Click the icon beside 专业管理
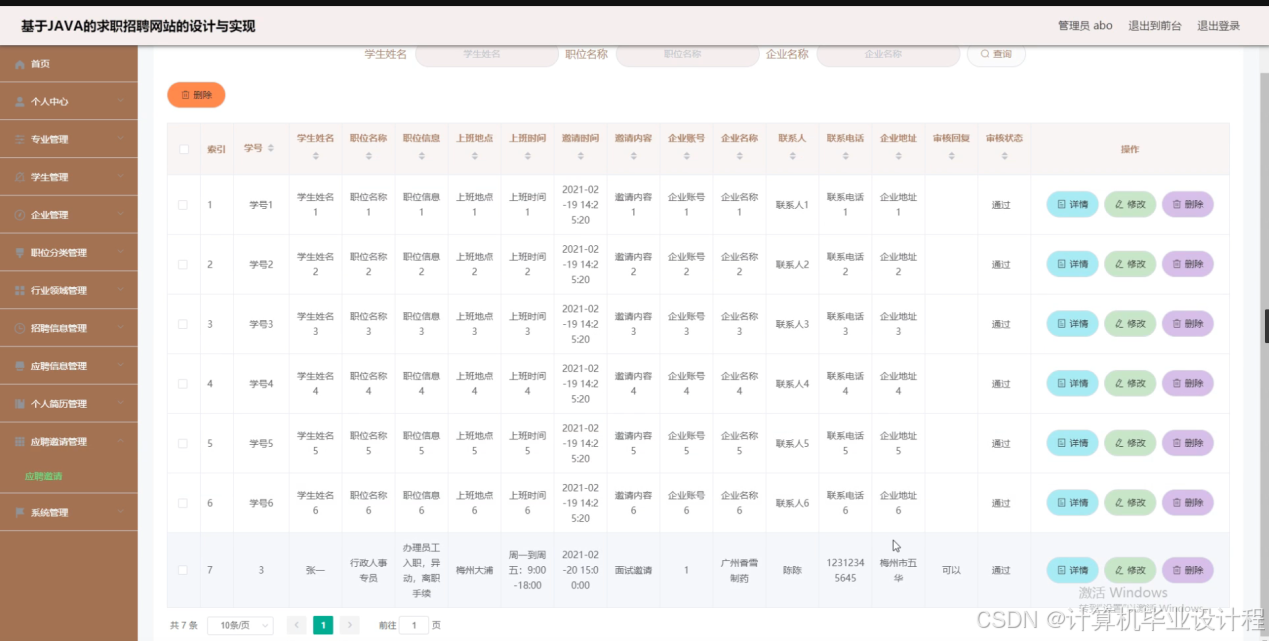 [x=20, y=140]
